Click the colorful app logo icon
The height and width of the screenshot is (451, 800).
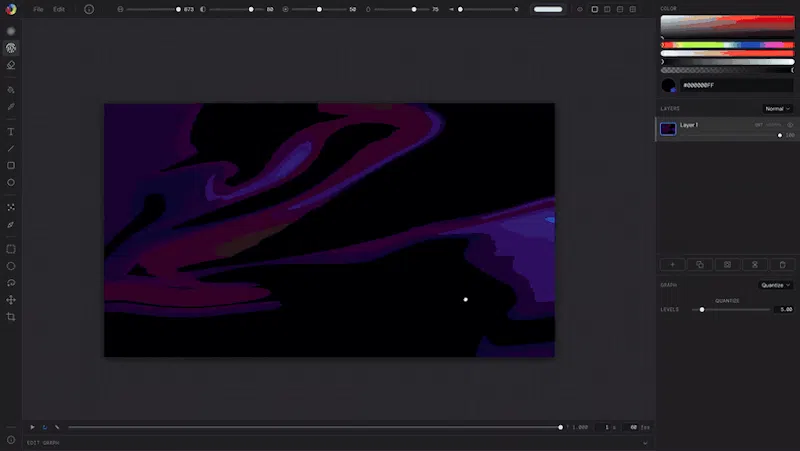(x=11, y=9)
